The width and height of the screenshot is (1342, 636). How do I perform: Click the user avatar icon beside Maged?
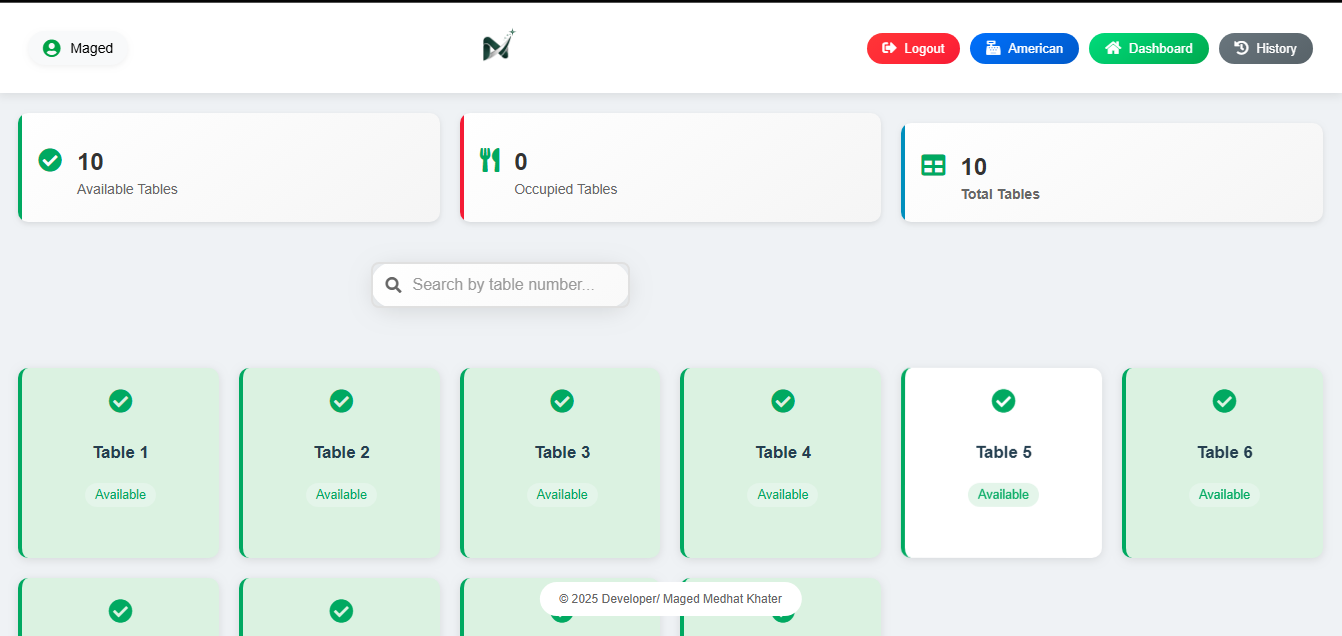click(x=52, y=48)
